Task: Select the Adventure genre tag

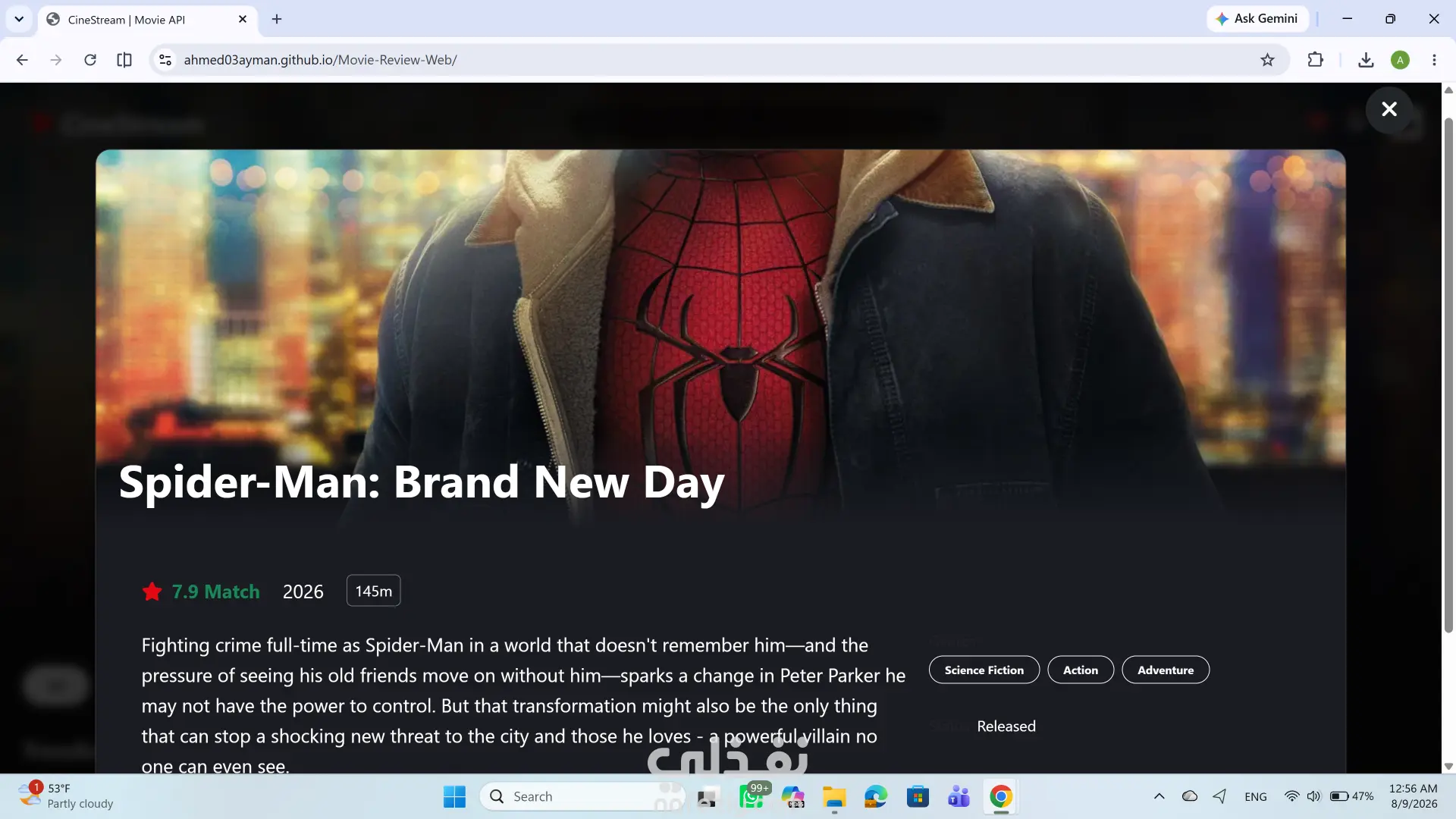Action: pos(1166,670)
